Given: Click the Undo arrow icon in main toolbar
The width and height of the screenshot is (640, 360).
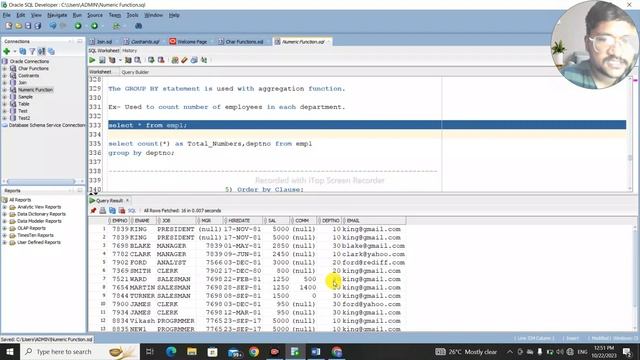Looking at the screenshot, I should (x=53, y=26).
